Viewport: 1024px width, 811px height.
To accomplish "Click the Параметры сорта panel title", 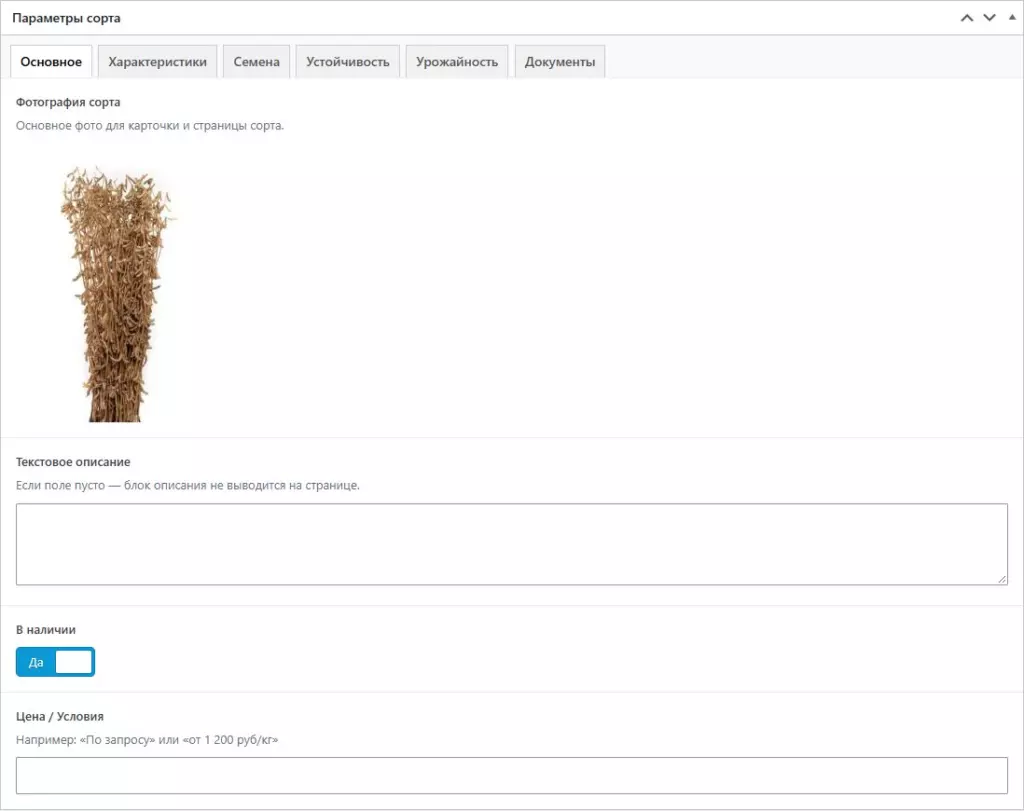I will click(66, 18).
